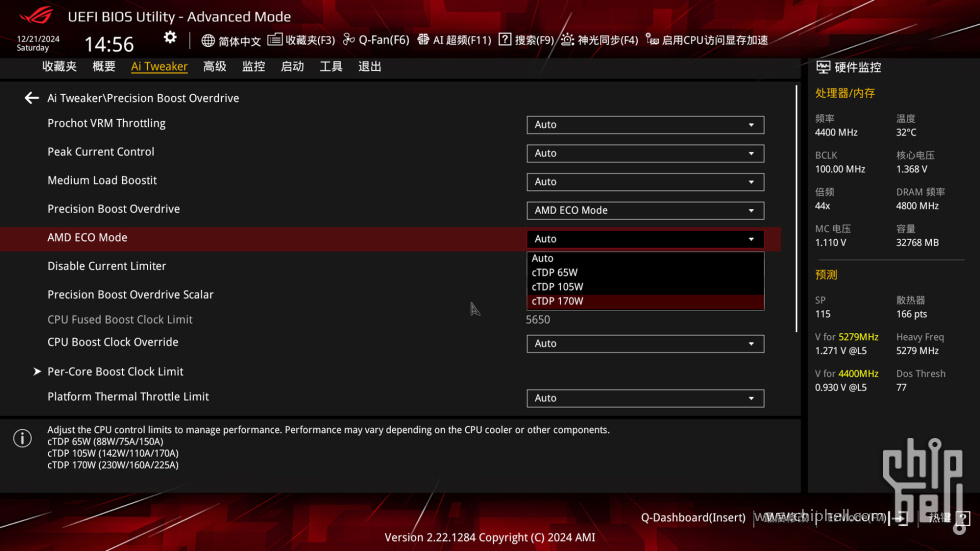Click the SP 115 value
Viewport: 980px width, 551px height.
[x=822, y=314]
